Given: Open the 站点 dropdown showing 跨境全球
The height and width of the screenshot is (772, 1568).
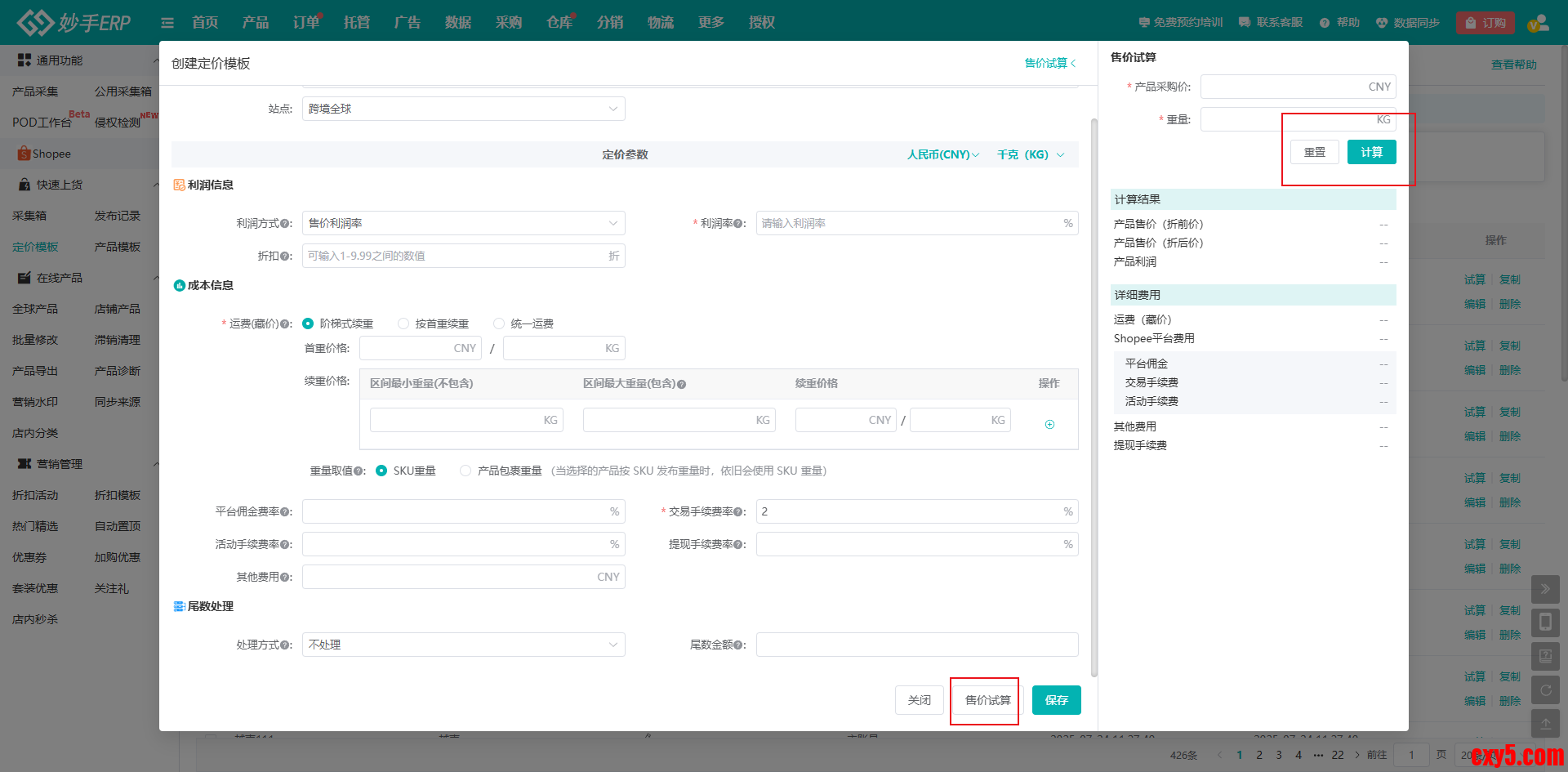Looking at the screenshot, I should click(463, 109).
